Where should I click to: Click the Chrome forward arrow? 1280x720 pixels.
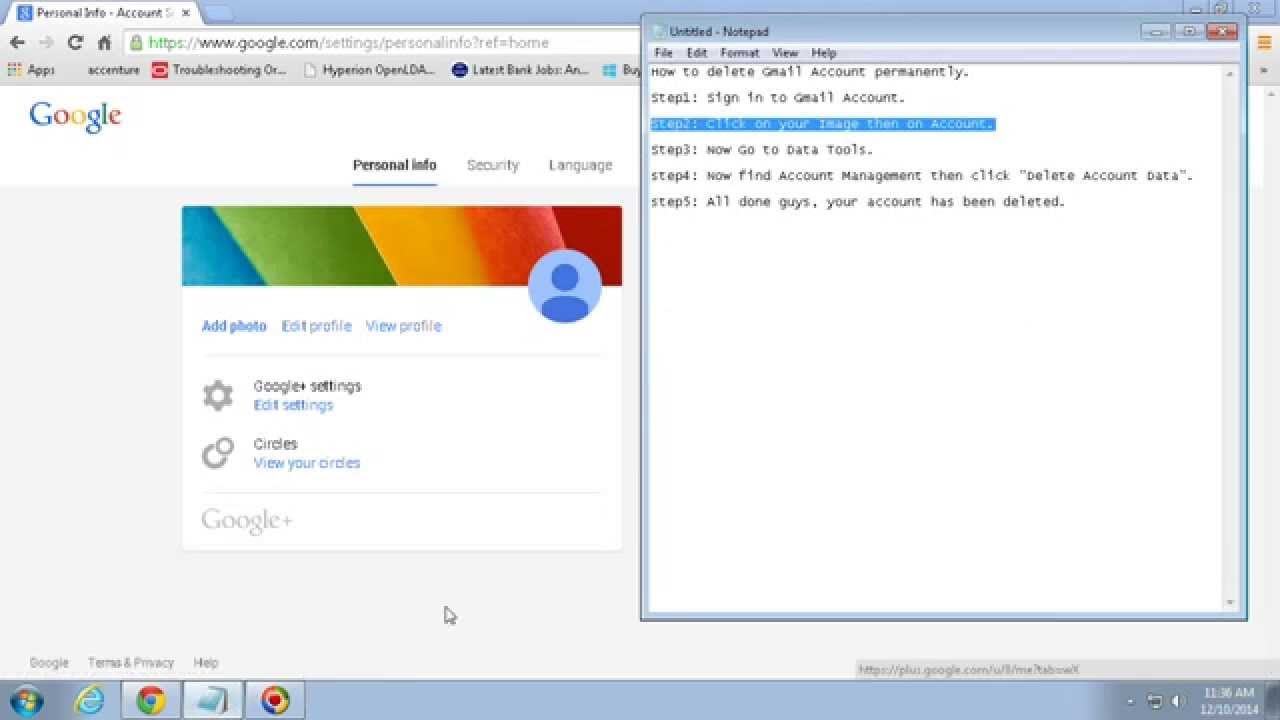tap(46, 42)
